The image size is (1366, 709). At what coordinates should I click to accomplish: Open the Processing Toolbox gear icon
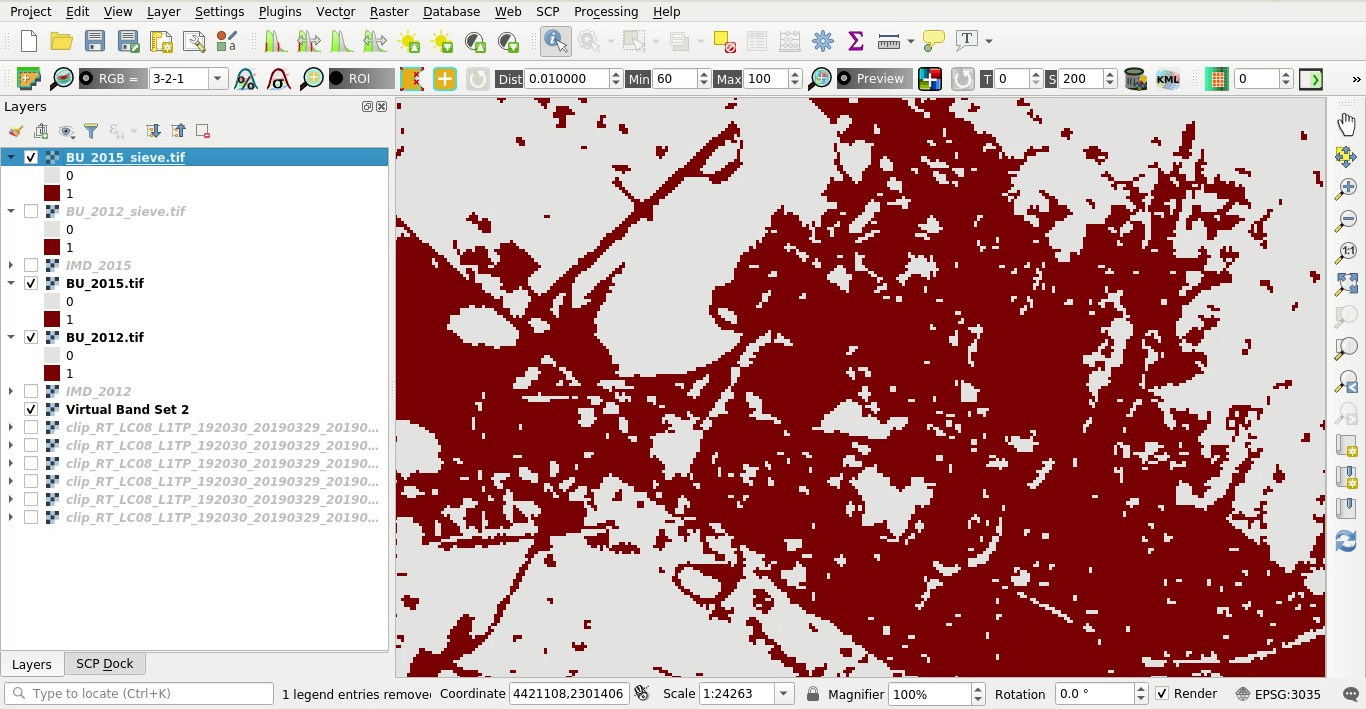[823, 41]
